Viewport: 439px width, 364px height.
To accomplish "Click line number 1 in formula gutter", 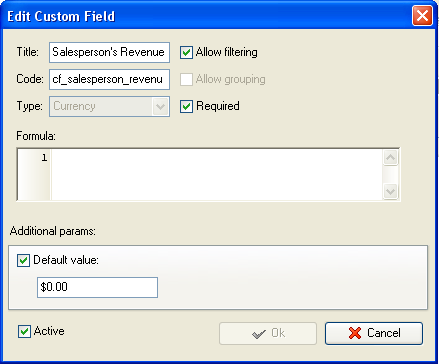I will point(44,158).
